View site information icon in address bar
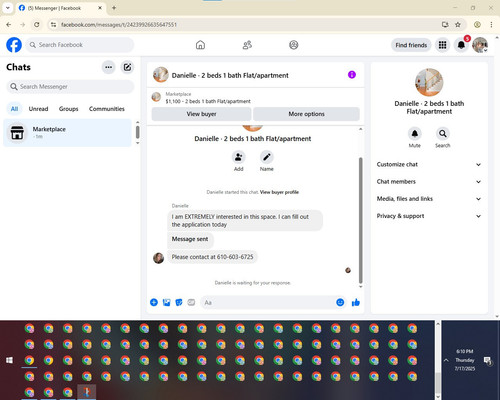The height and width of the screenshot is (400, 500). click(53, 25)
